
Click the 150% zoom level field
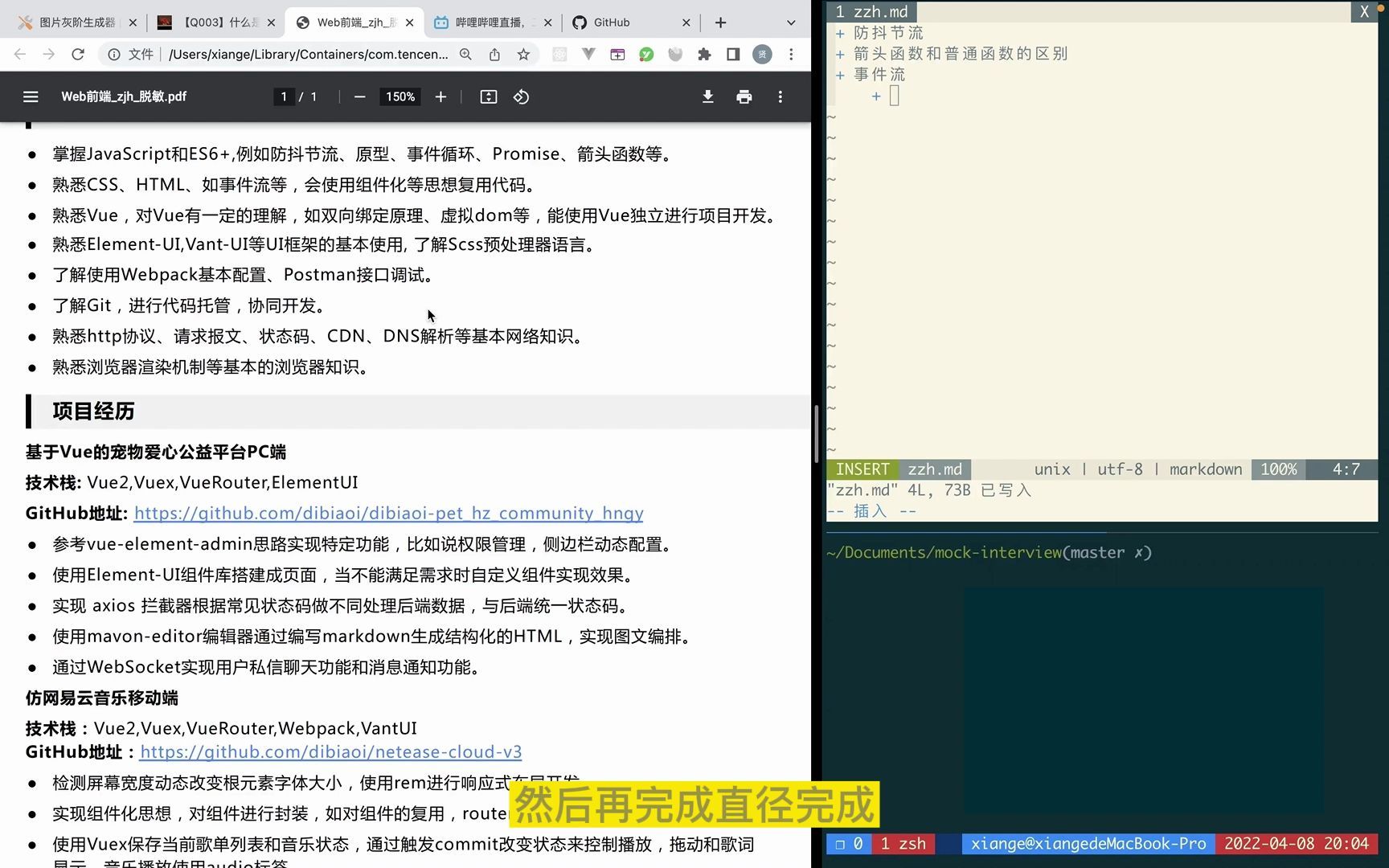(400, 96)
